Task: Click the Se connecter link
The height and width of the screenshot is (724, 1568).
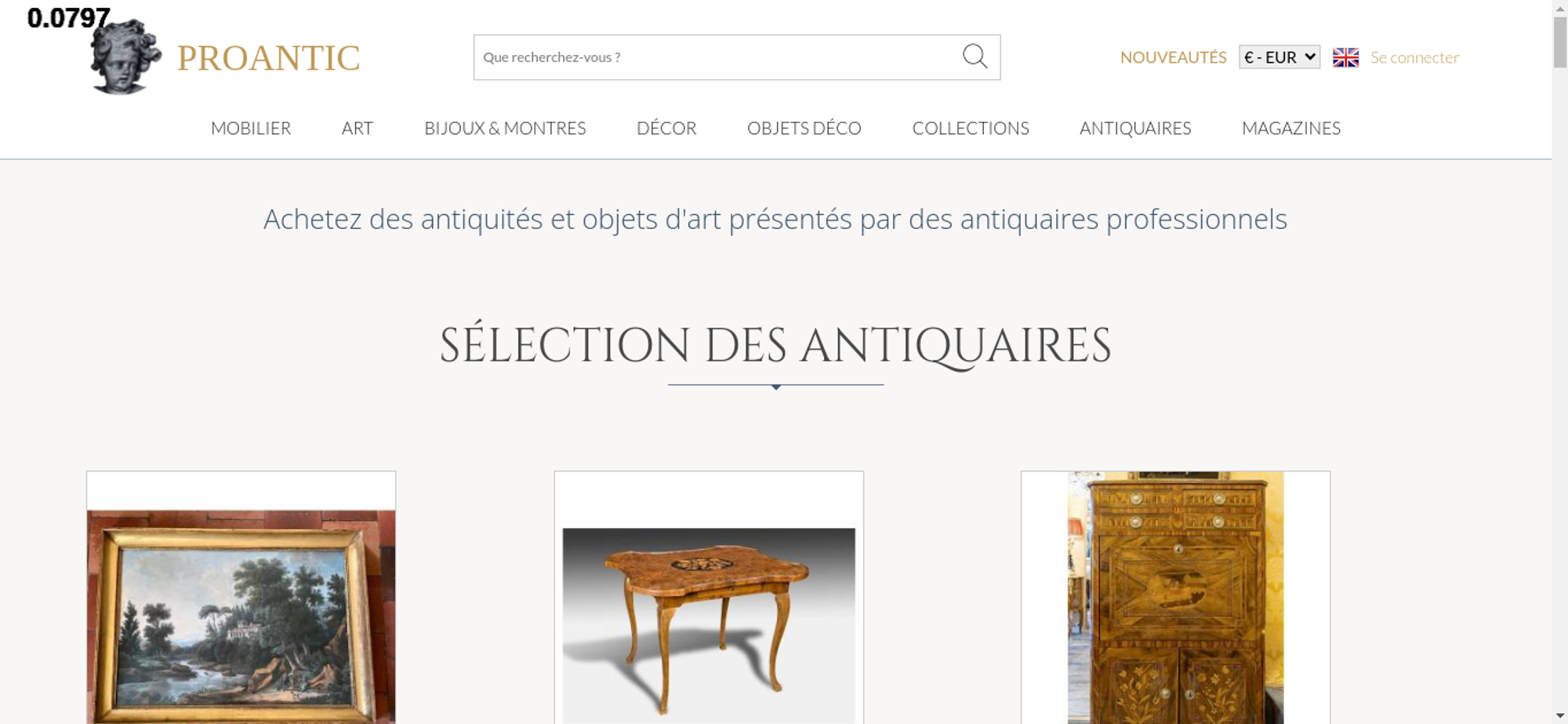Action: pyautogui.click(x=1414, y=57)
